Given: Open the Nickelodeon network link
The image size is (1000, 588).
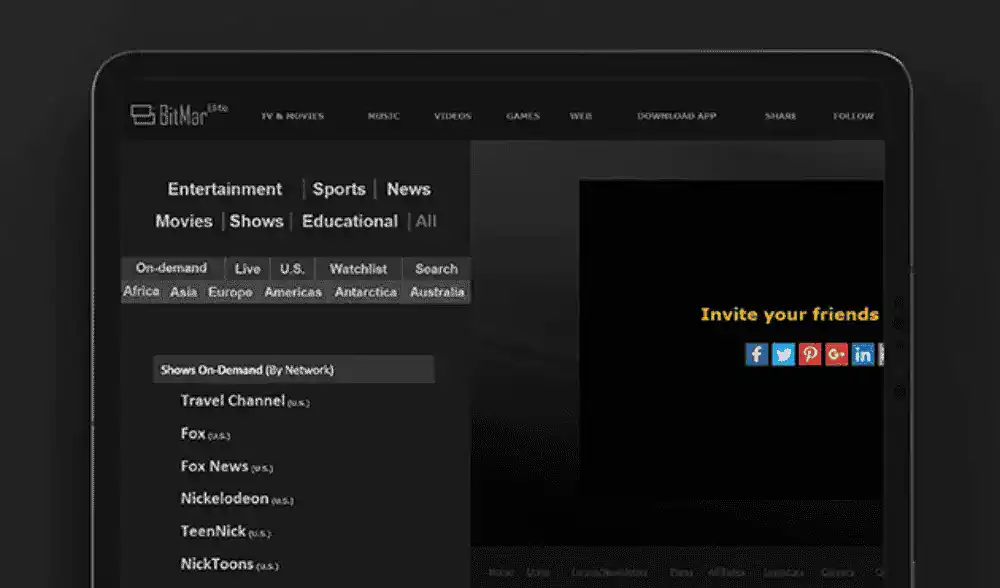Looking at the screenshot, I should [225, 498].
